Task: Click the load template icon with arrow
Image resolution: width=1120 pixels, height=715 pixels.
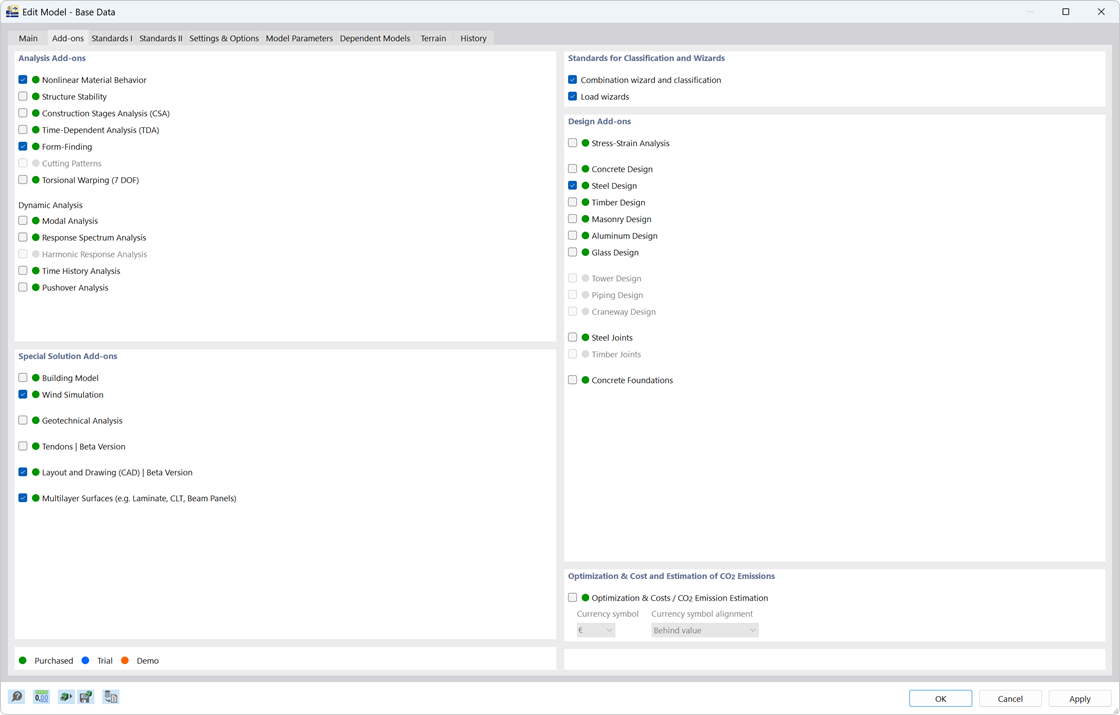Action: [x=66, y=696]
